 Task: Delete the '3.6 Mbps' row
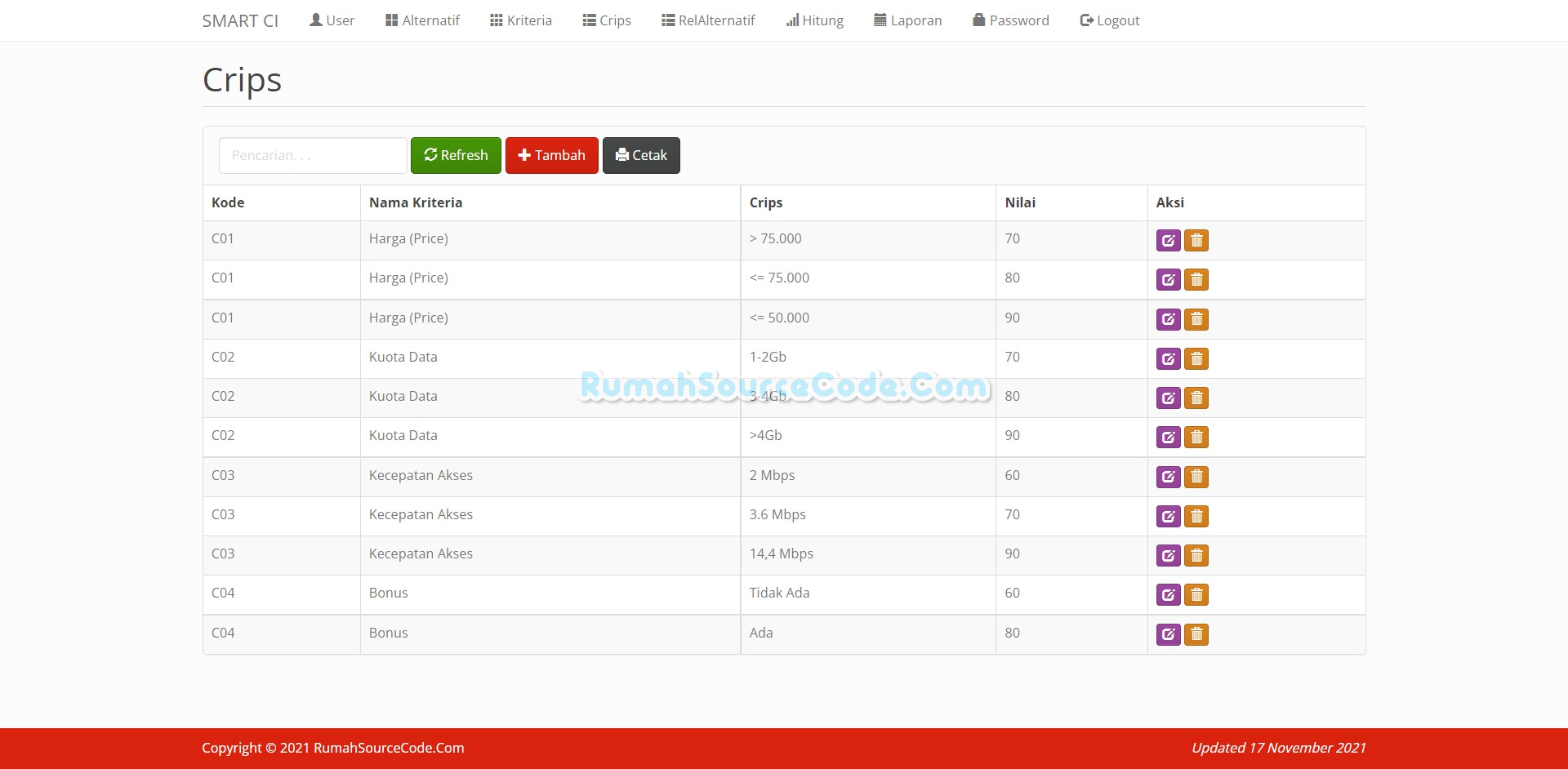coord(1196,516)
